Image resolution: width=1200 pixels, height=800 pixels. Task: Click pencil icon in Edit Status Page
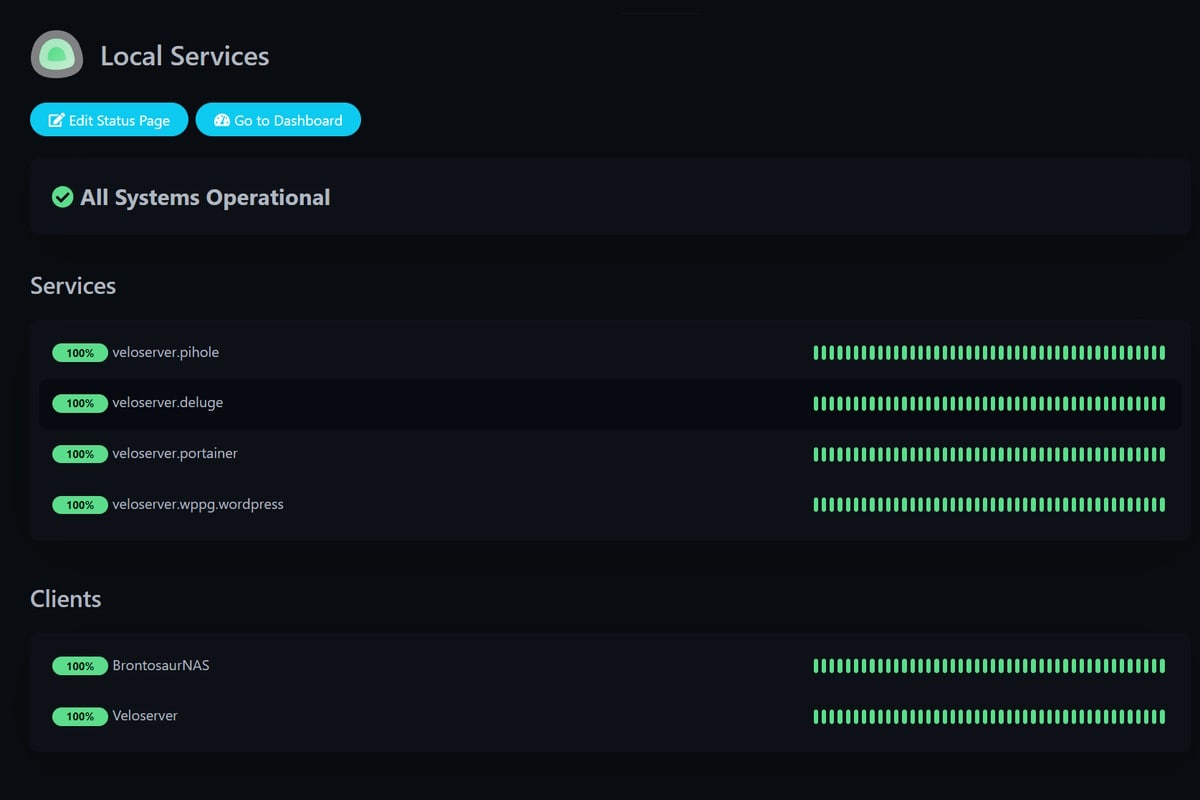(x=57, y=120)
